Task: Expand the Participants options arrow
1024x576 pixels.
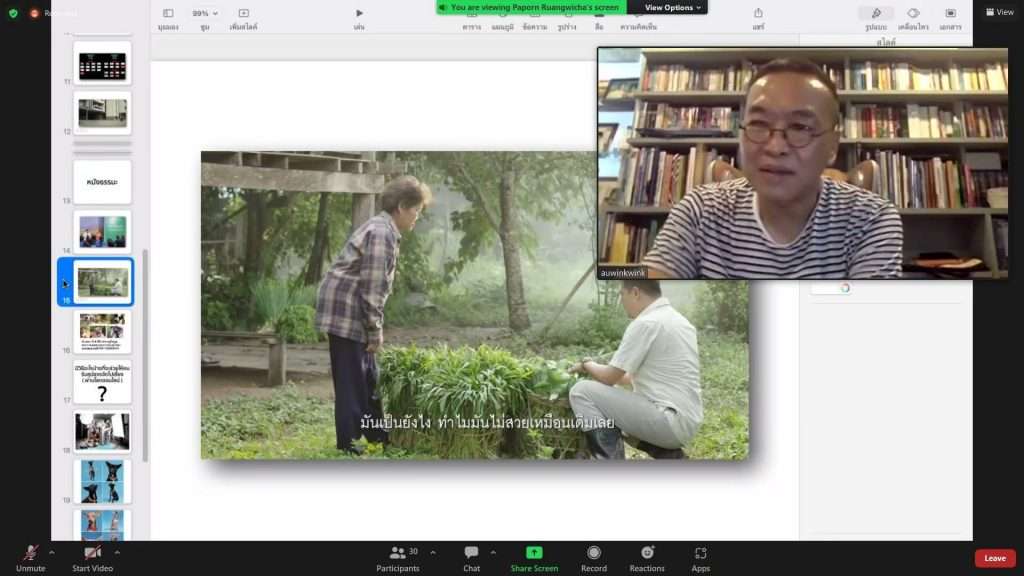Action: [x=433, y=552]
